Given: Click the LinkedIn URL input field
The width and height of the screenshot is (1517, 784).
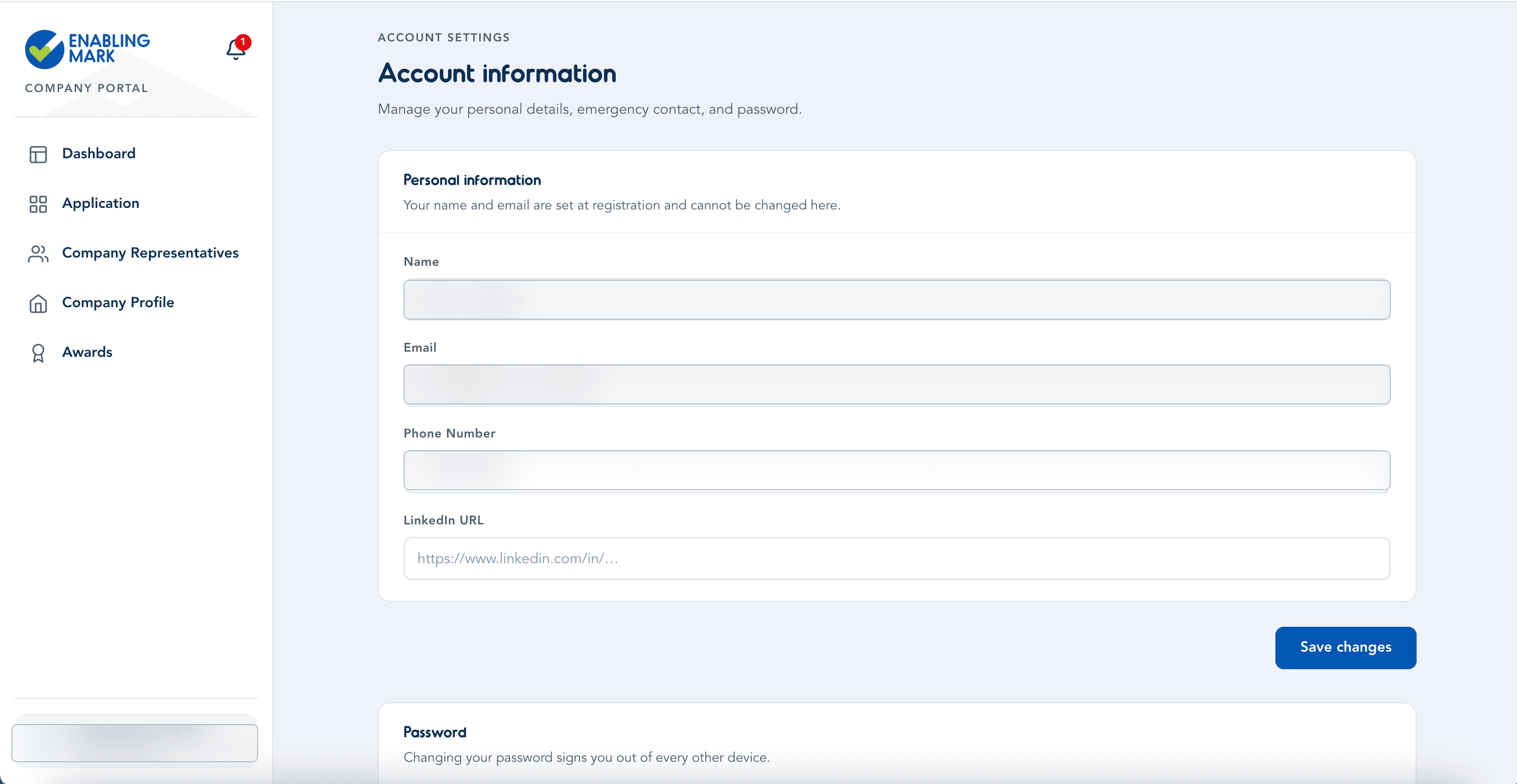Looking at the screenshot, I should coord(896,558).
